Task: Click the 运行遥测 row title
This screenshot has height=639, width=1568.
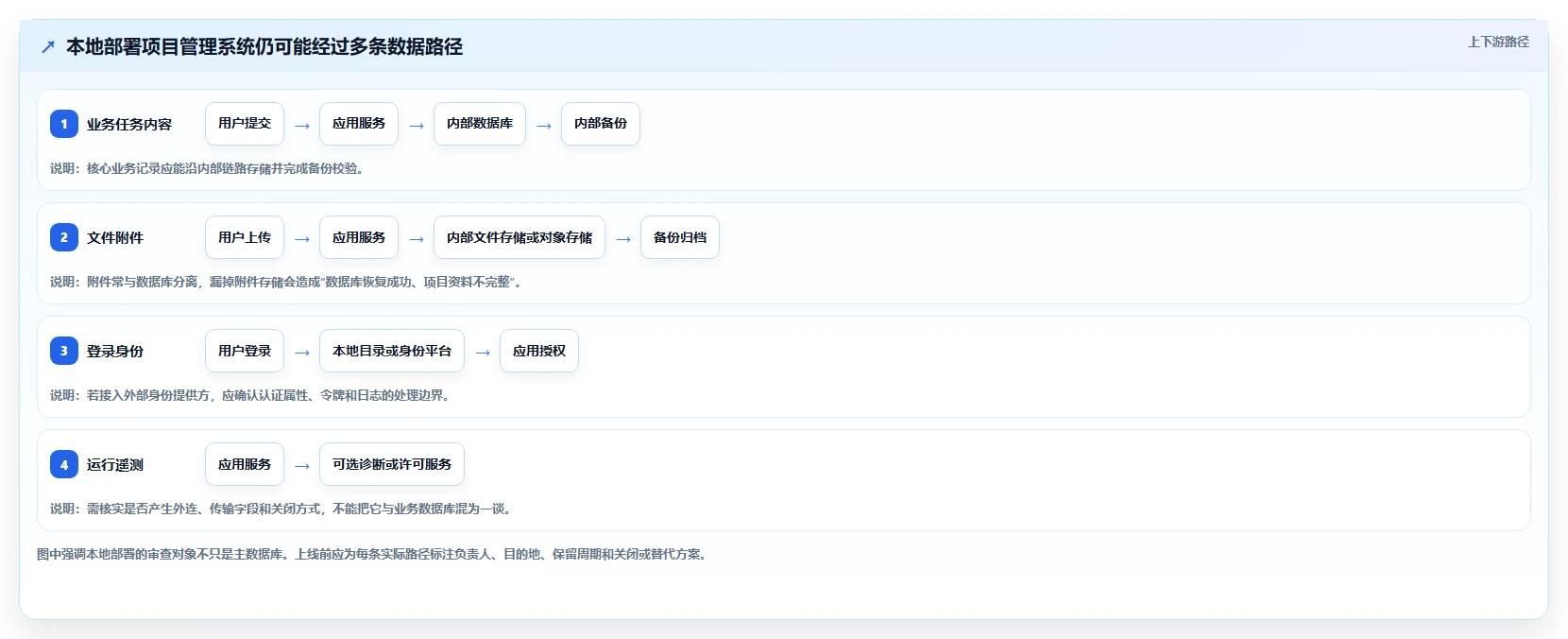Action: (115, 464)
